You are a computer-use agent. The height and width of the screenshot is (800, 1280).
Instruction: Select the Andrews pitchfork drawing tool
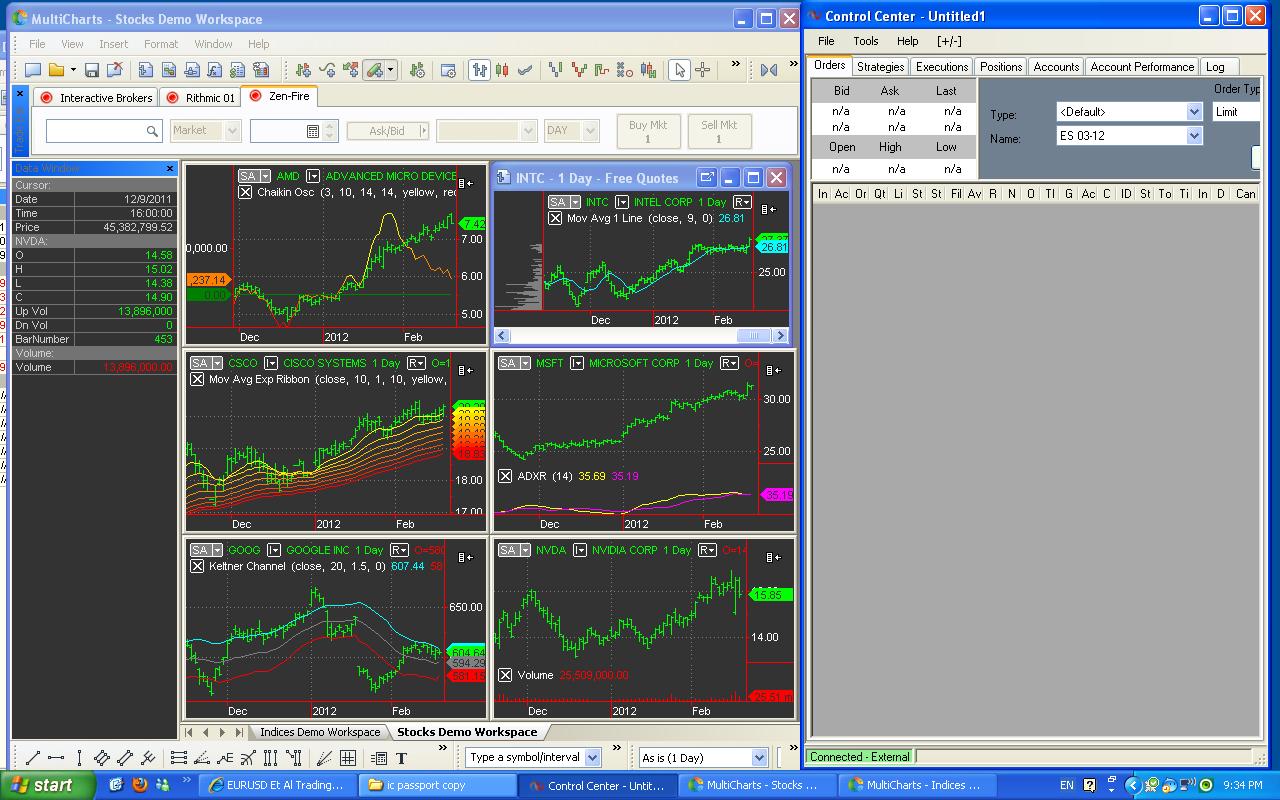[x=148, y=758]
